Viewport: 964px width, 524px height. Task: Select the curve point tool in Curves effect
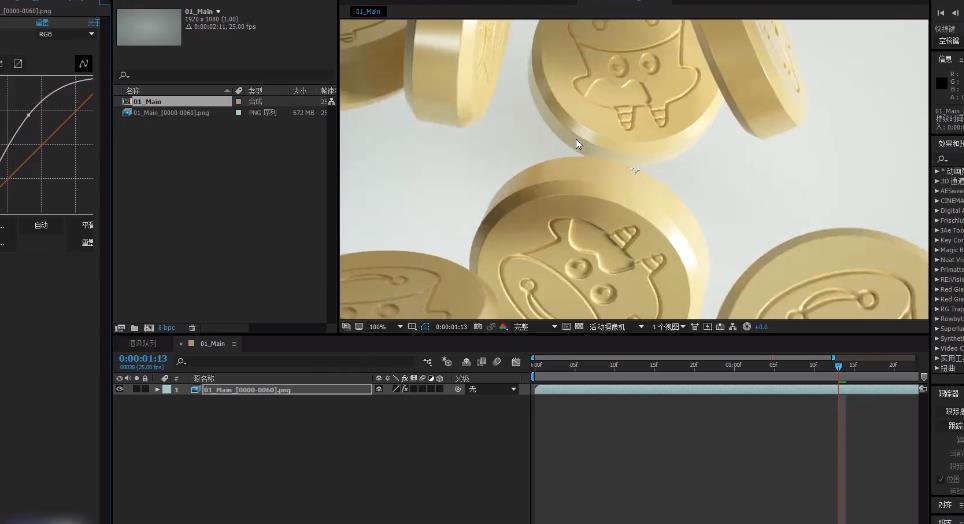tap(83, 63)
